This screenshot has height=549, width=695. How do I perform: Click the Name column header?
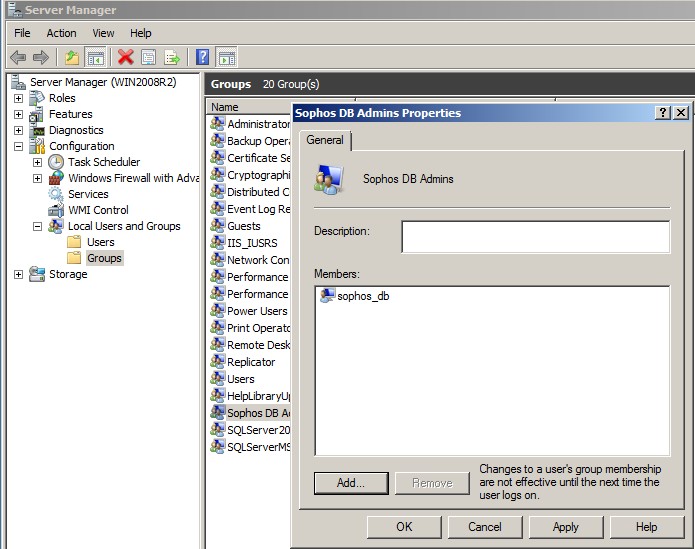point(249,107)
